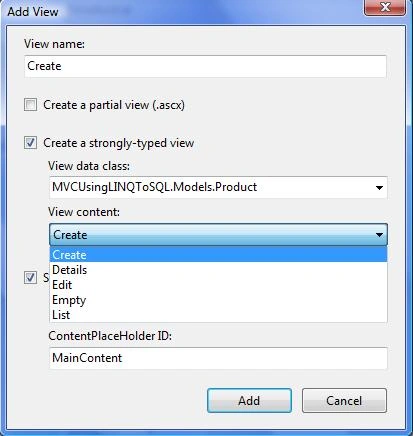The image size is (413, 436).
Task: Pick Edit from the view content list
Action: [218, 285]
